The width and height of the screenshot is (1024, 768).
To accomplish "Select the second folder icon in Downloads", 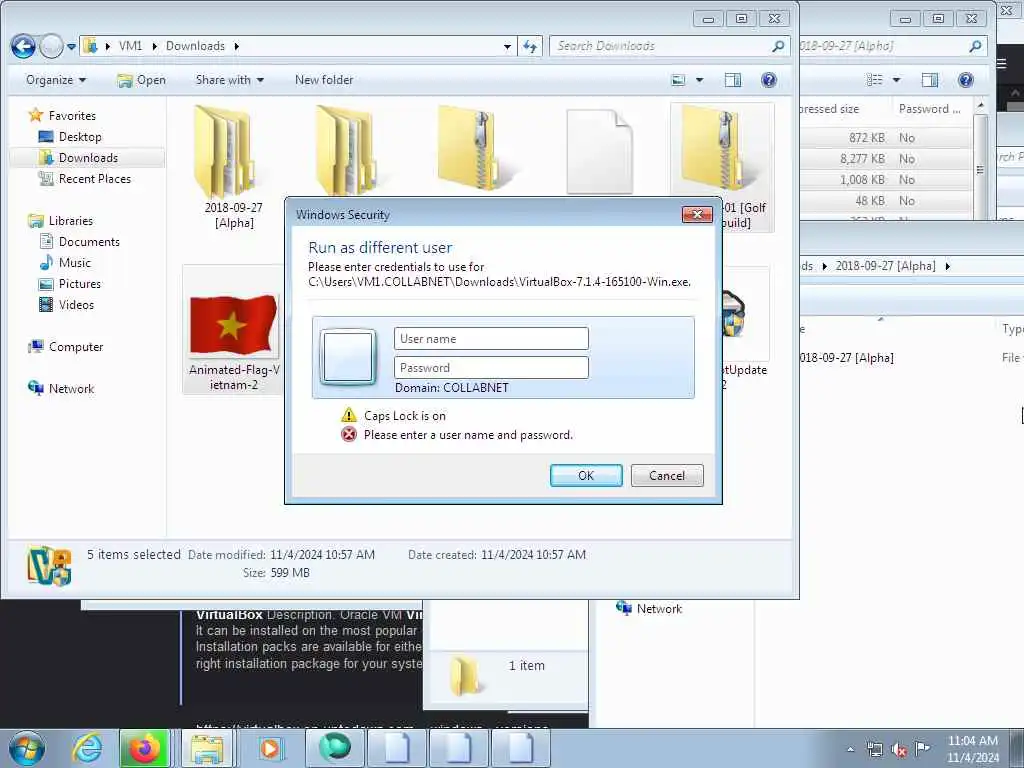I will click(346, 150).
